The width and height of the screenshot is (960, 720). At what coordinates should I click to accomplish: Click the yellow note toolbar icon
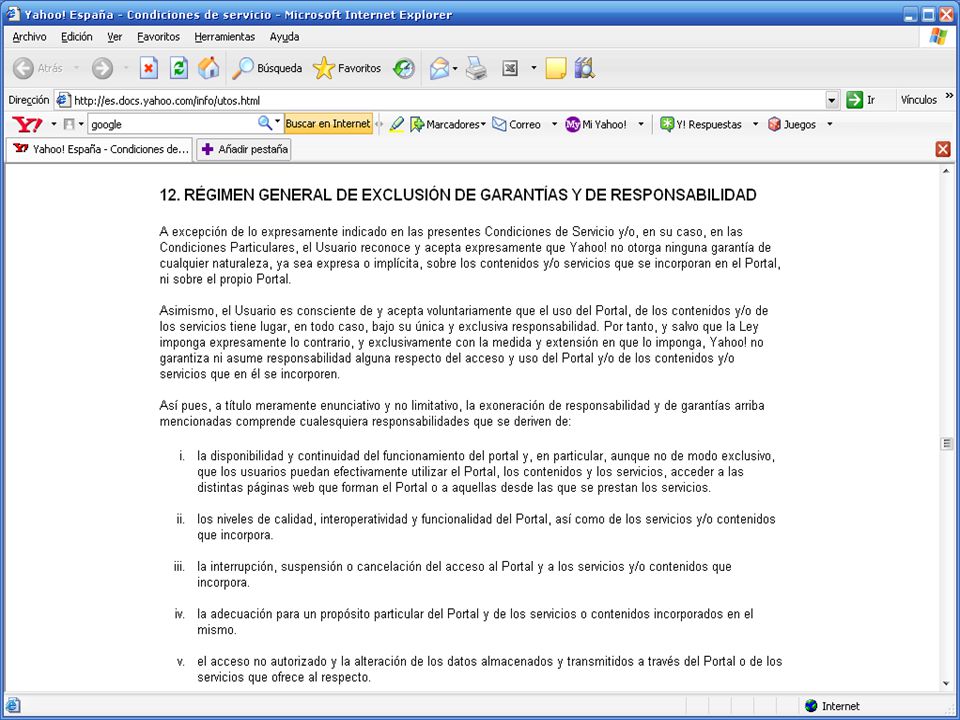pyautogui.click(x=555, y=69)
